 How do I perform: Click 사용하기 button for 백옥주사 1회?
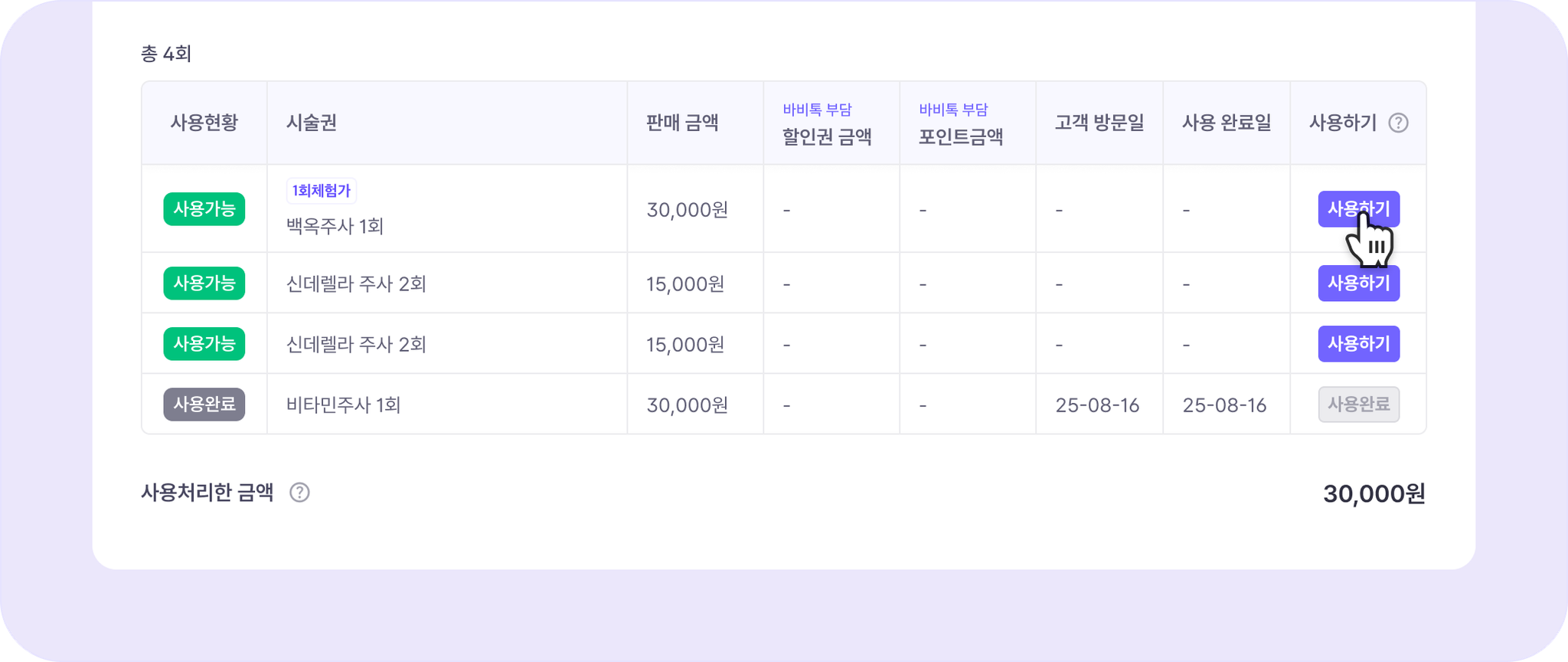pyautogui.click(x=1358, y=209)
